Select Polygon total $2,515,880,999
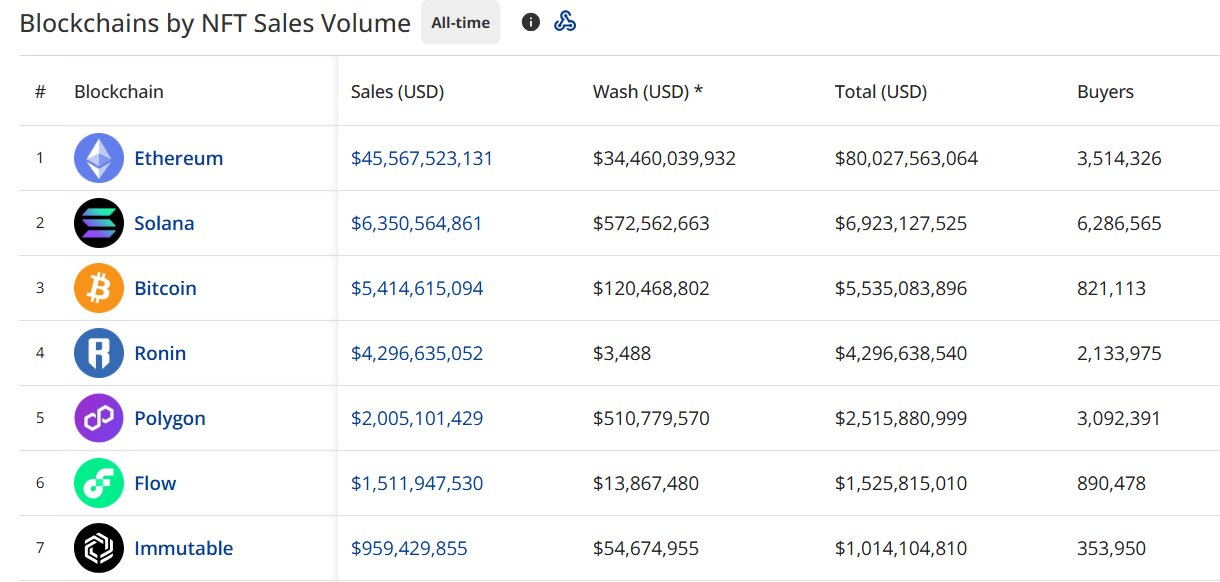 click(901, 418)
